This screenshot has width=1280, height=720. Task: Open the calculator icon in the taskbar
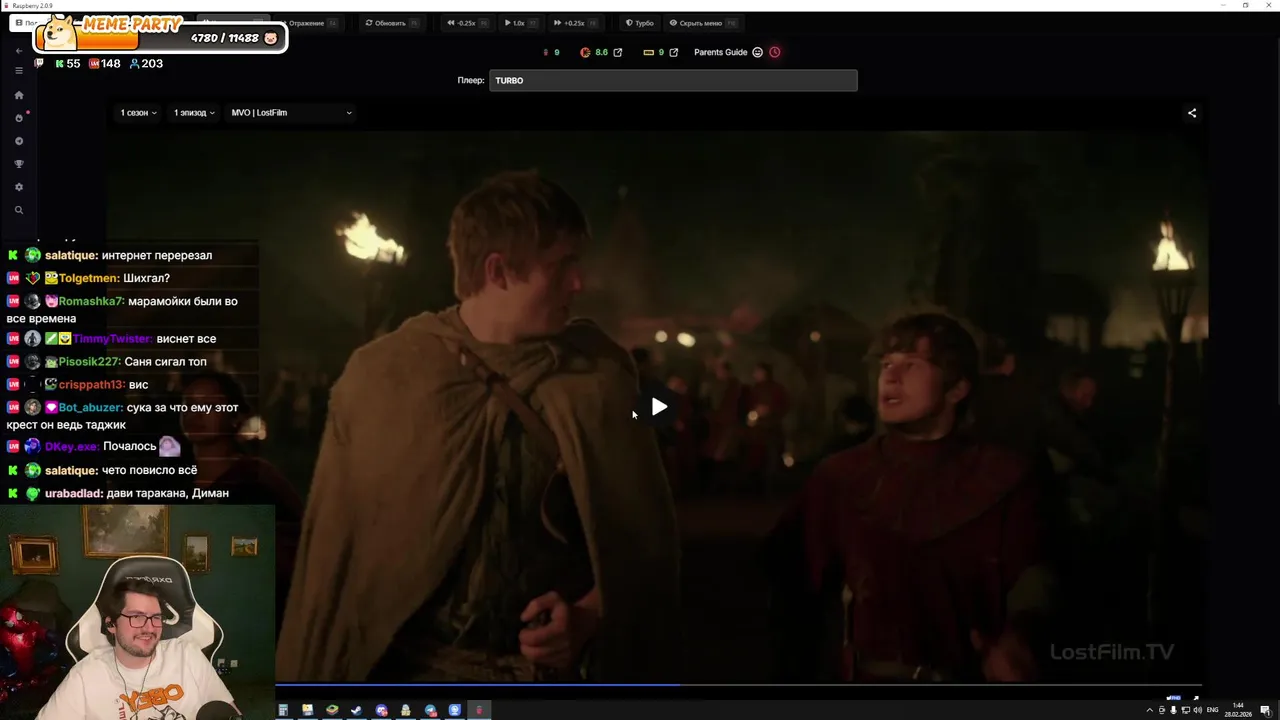tap(283, 710)
